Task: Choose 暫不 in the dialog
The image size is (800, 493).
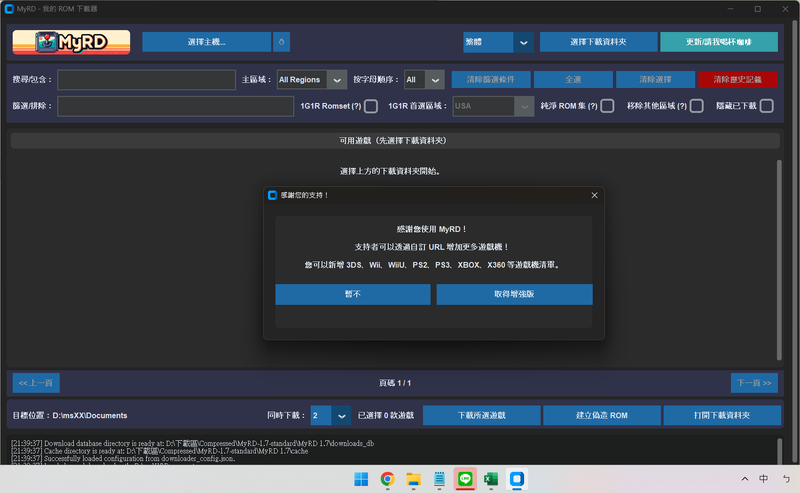Action: point(353,294)
